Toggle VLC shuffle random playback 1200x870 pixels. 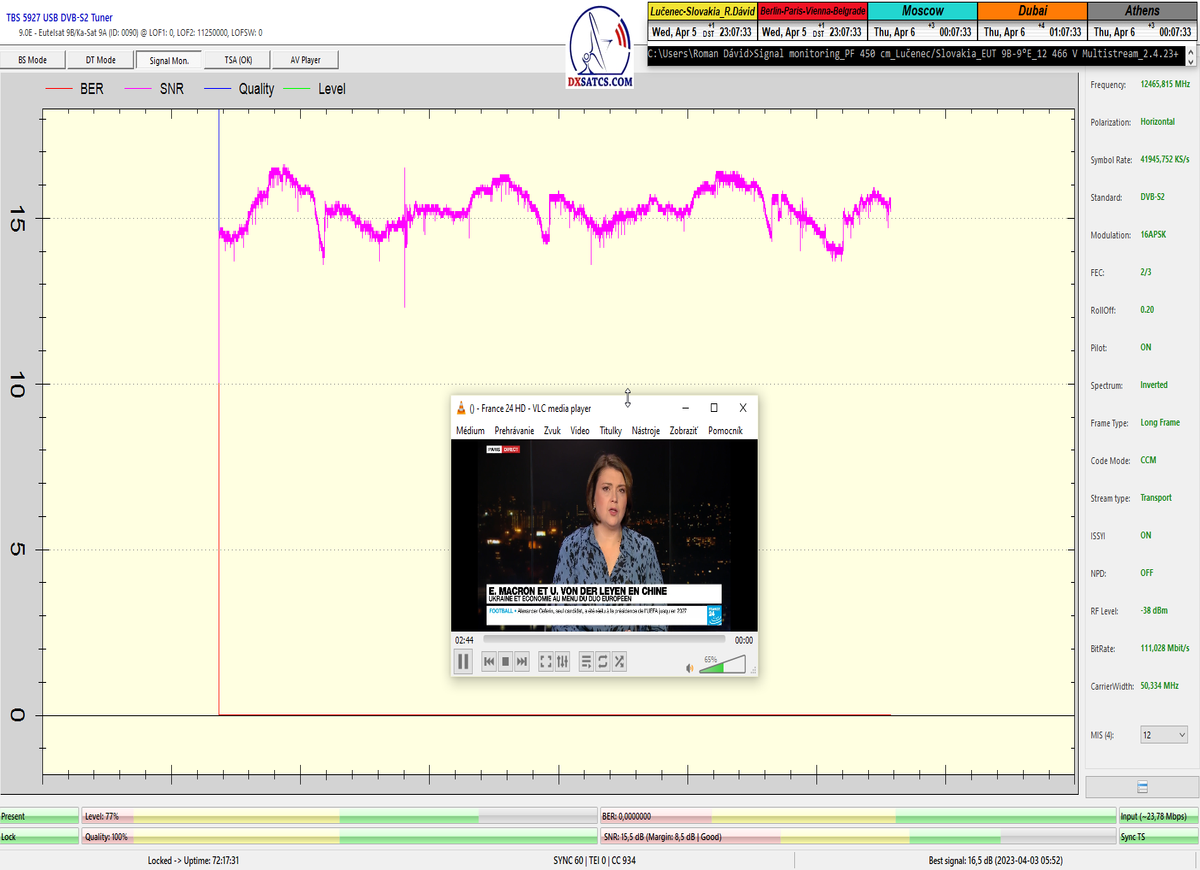click(620, 661)
